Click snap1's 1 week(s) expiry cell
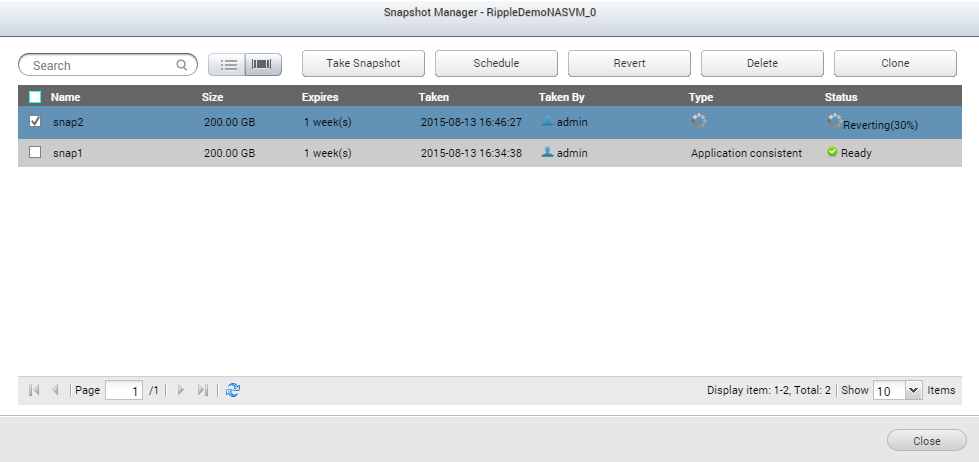The height and width of the screenshot is (462, 979). pos(328,152)
